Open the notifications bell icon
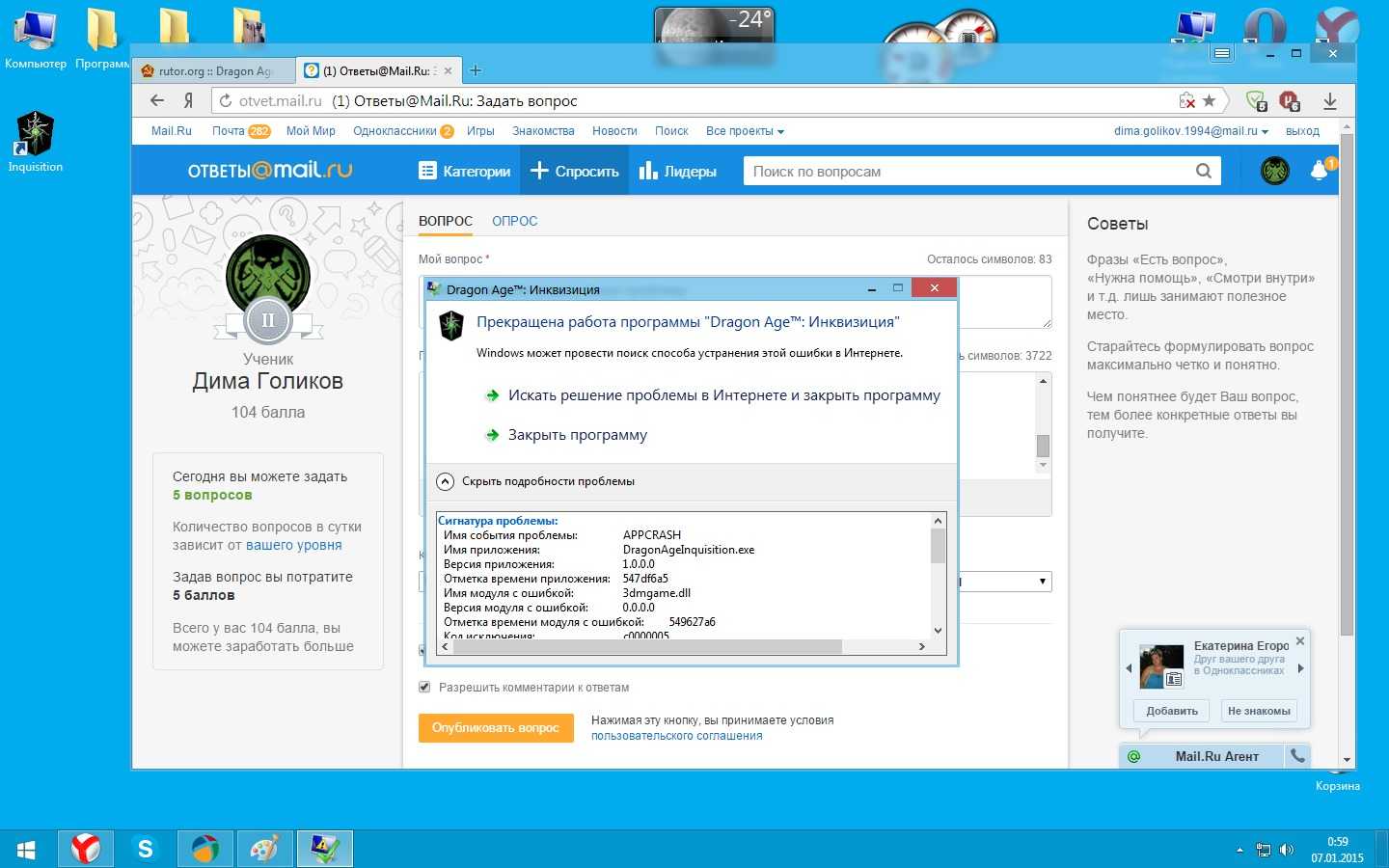The image size is (1389, 868). [1320, 171]
